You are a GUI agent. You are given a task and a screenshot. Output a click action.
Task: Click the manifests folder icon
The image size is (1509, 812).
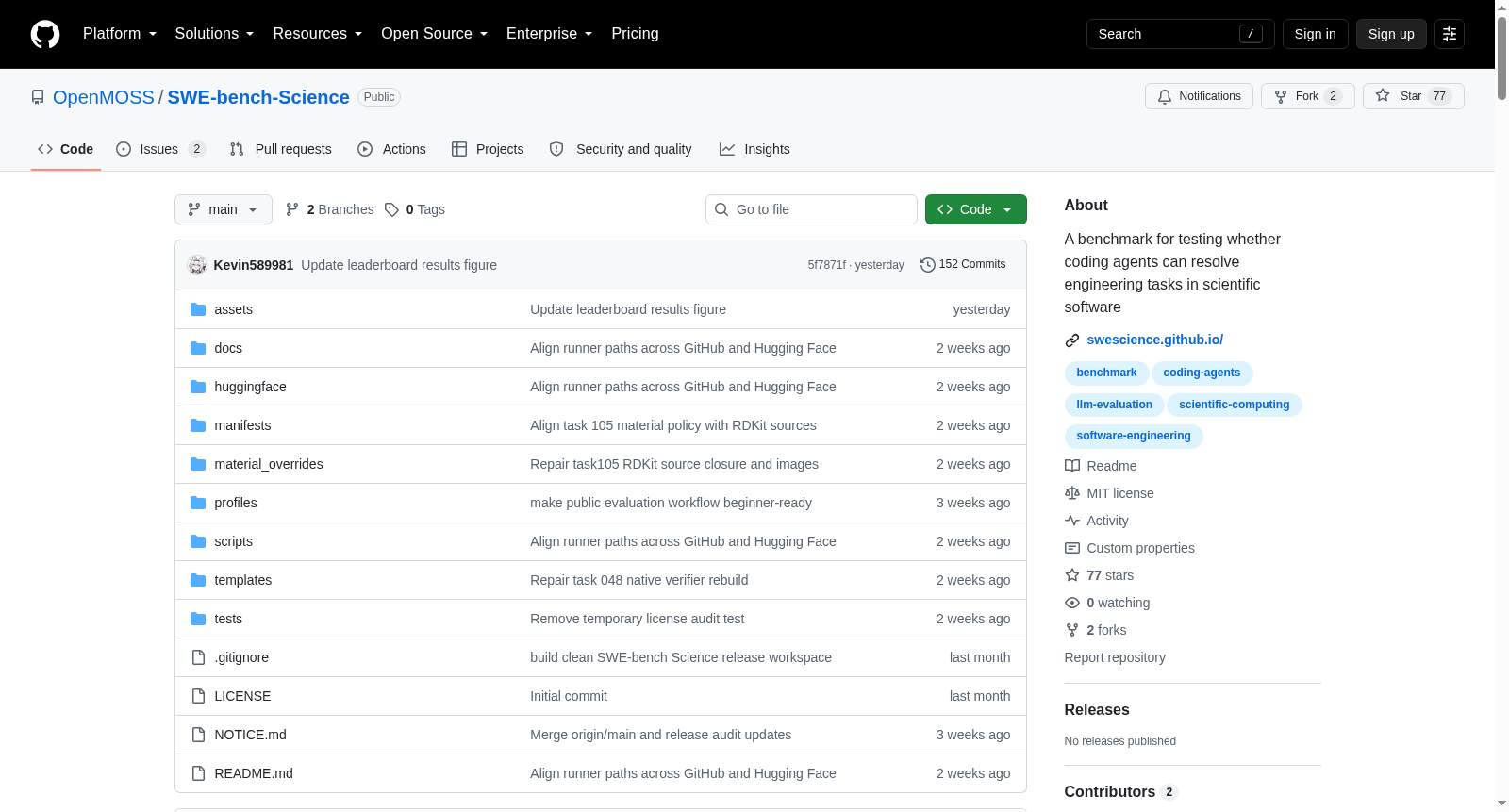pyautogui.click(x=198, y=425)
